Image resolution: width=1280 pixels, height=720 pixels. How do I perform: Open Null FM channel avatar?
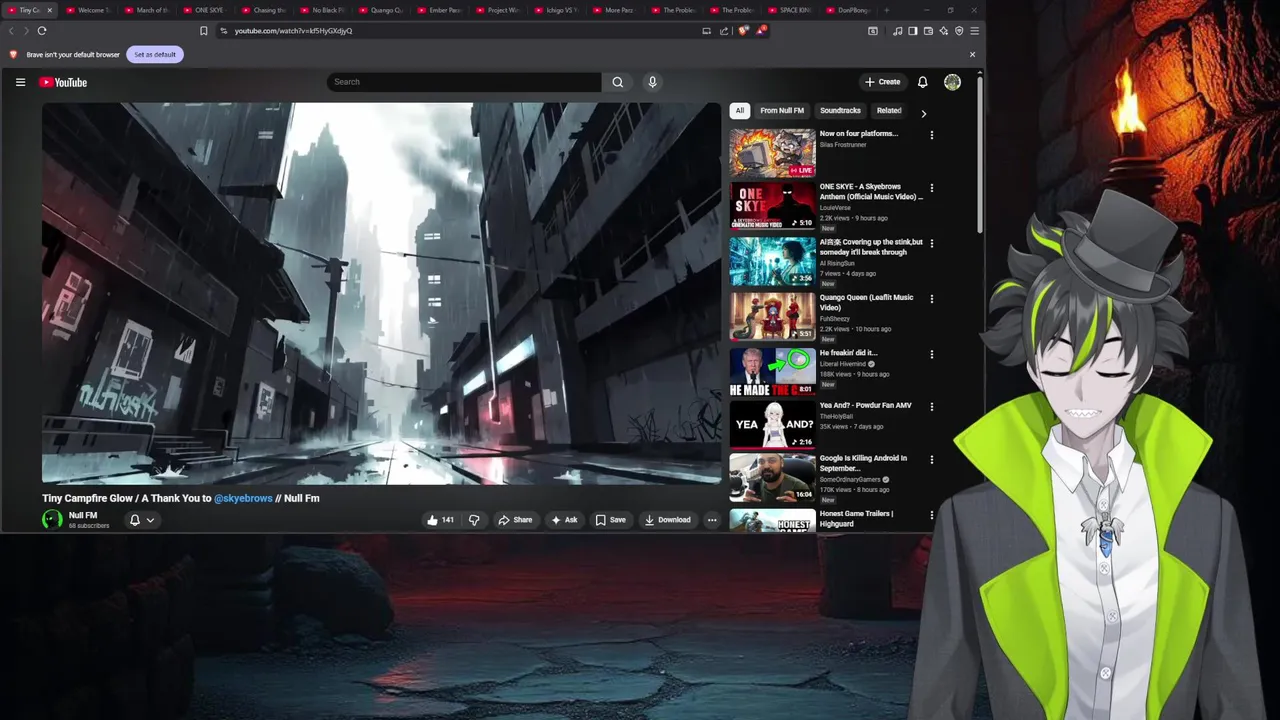pyautogui.click(x=52, y=519)
